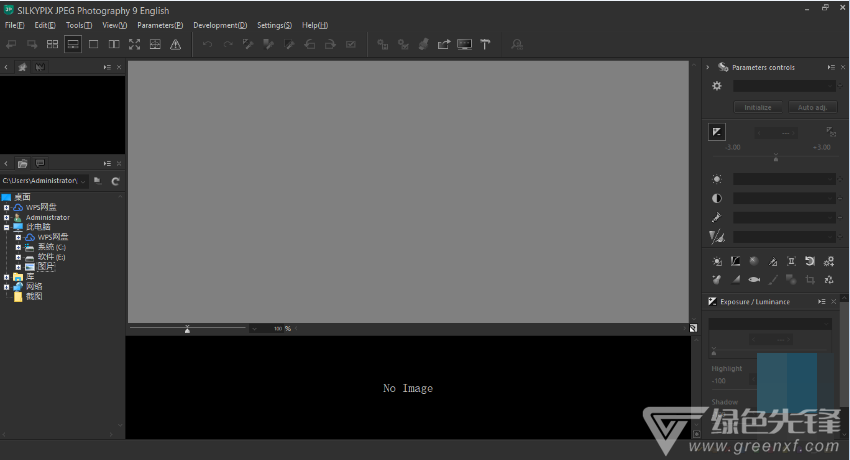Click the Redo toolbar icon
The width and height of the screenshot is (850, 460).
228,44
